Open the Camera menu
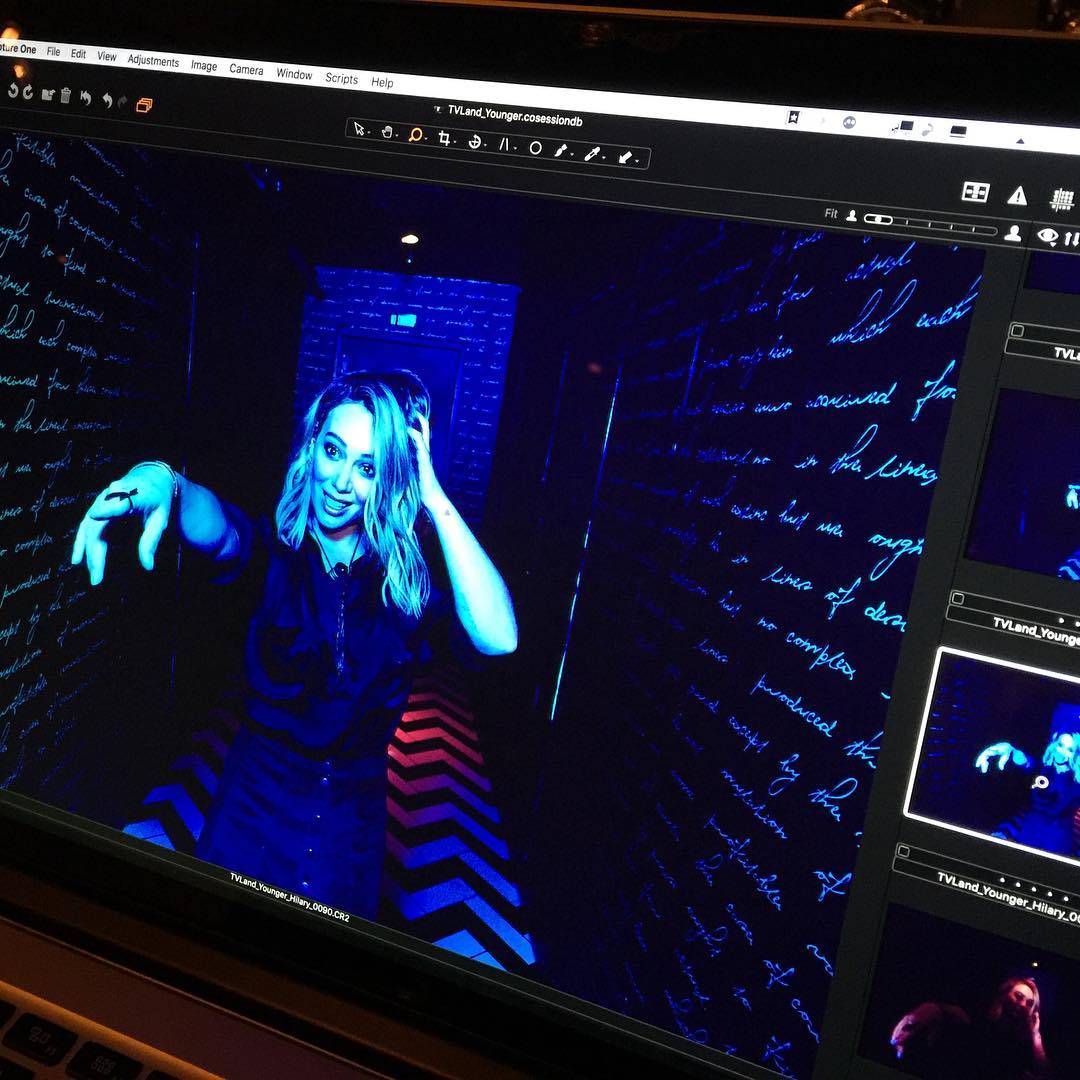Viewport: 1080px width, 1080px height. pyautogui.click(x=246, y=69)
